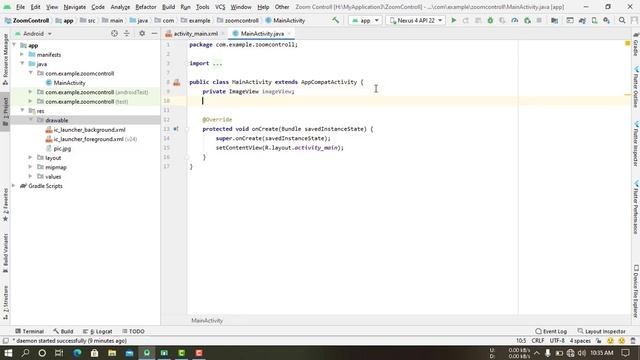Viewport: 640px width, 360px height.
Task: Expand the collapsed import statement
Action: pyautogui.click(x=217, y=63)
